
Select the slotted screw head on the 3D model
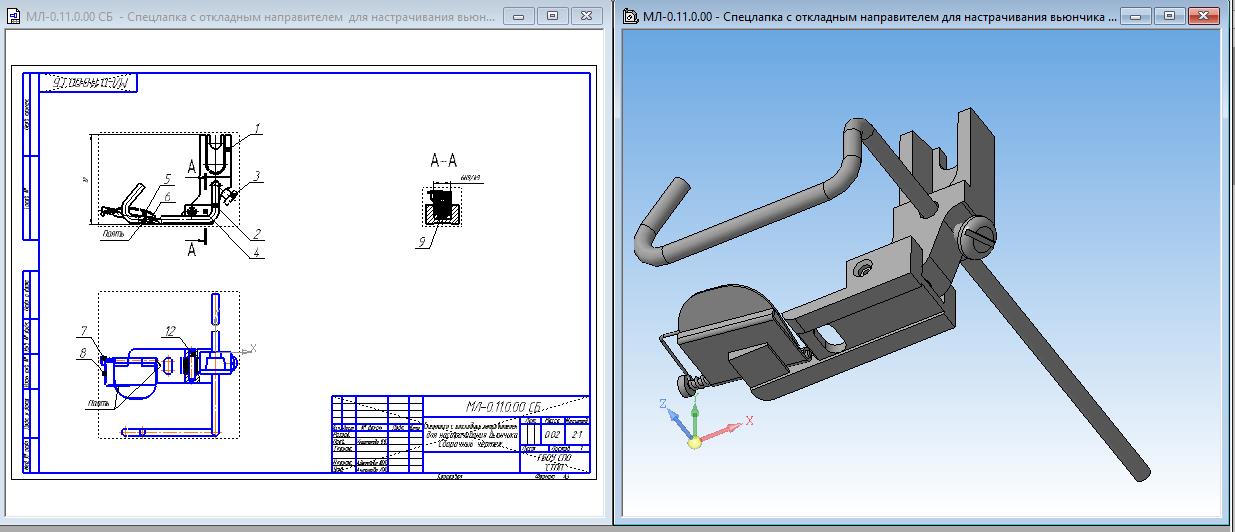click(979, 237)
